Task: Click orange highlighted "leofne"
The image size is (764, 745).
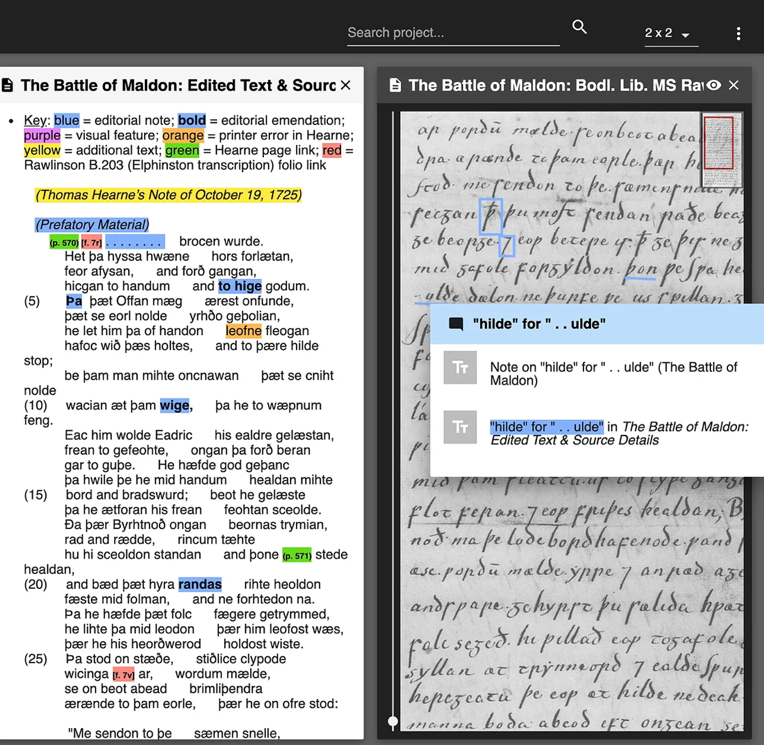Action: click(x=244, y=331)
